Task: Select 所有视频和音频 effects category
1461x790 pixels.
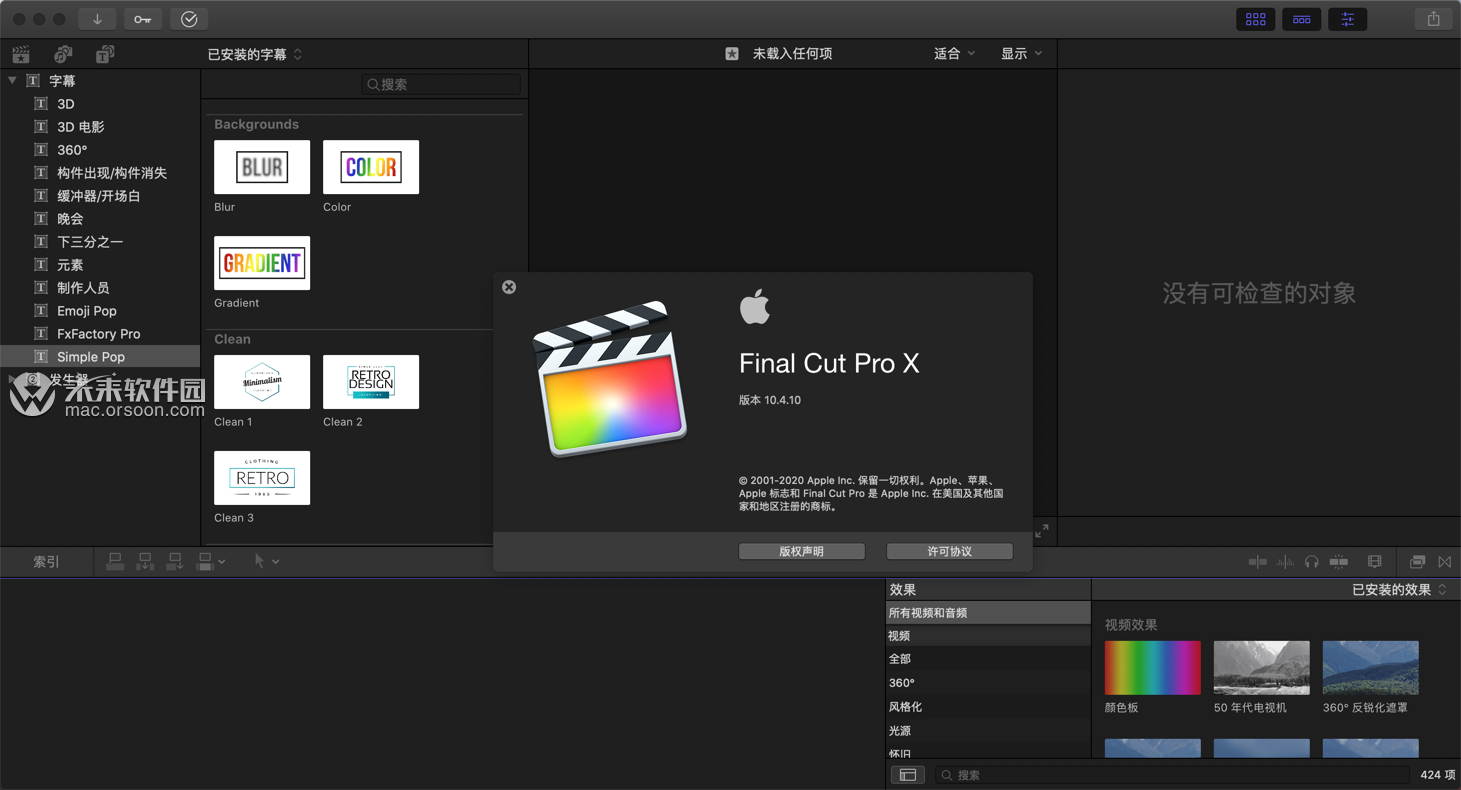Action: (988, 613)
